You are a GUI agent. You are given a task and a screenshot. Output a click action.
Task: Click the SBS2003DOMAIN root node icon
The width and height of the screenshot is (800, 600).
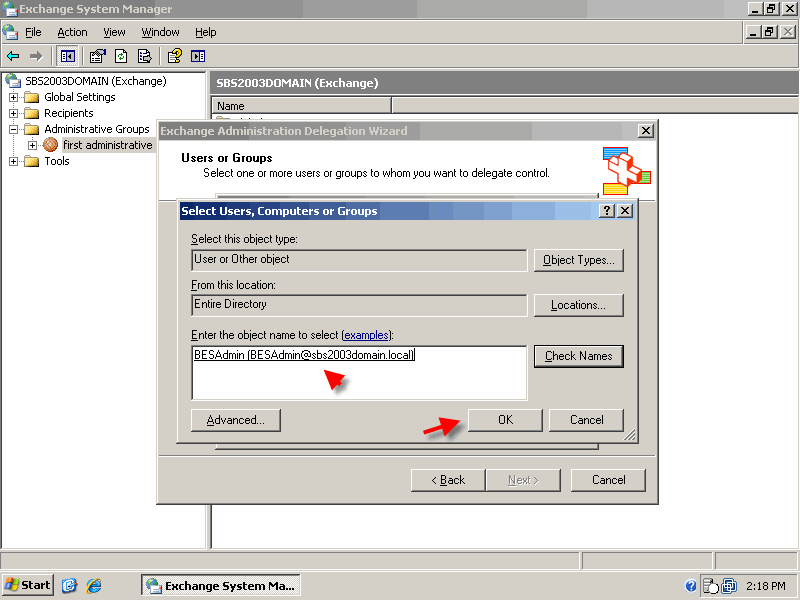[13, 81]
